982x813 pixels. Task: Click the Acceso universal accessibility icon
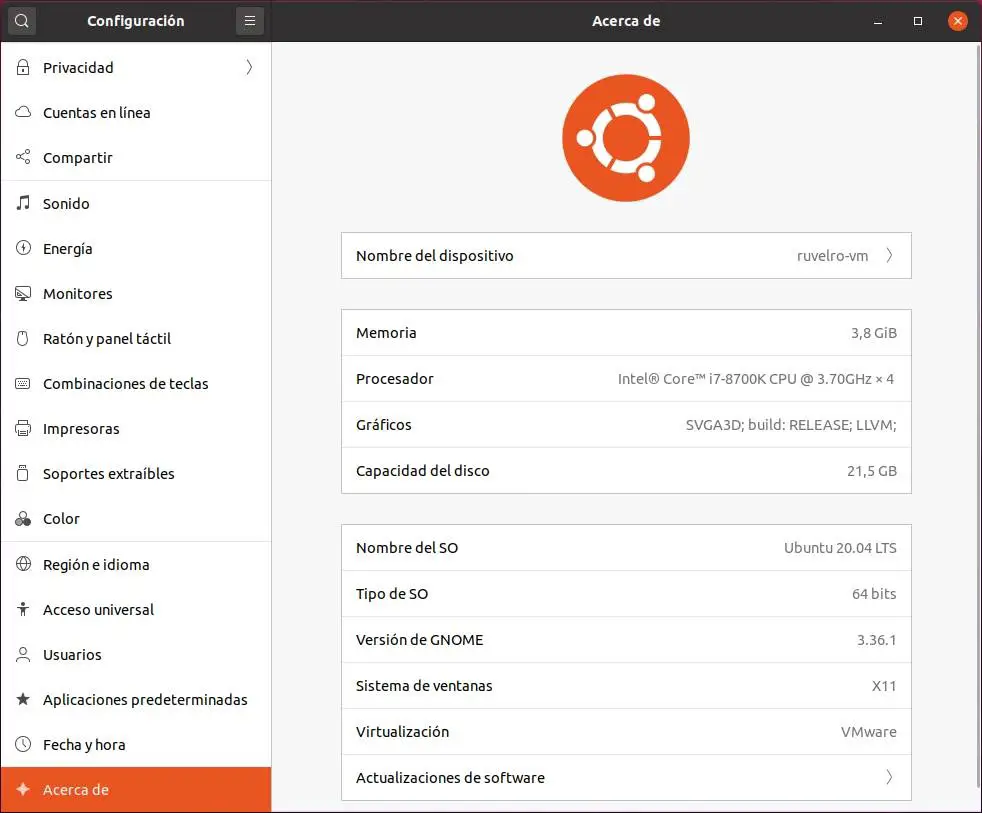(x=24, y=610)
